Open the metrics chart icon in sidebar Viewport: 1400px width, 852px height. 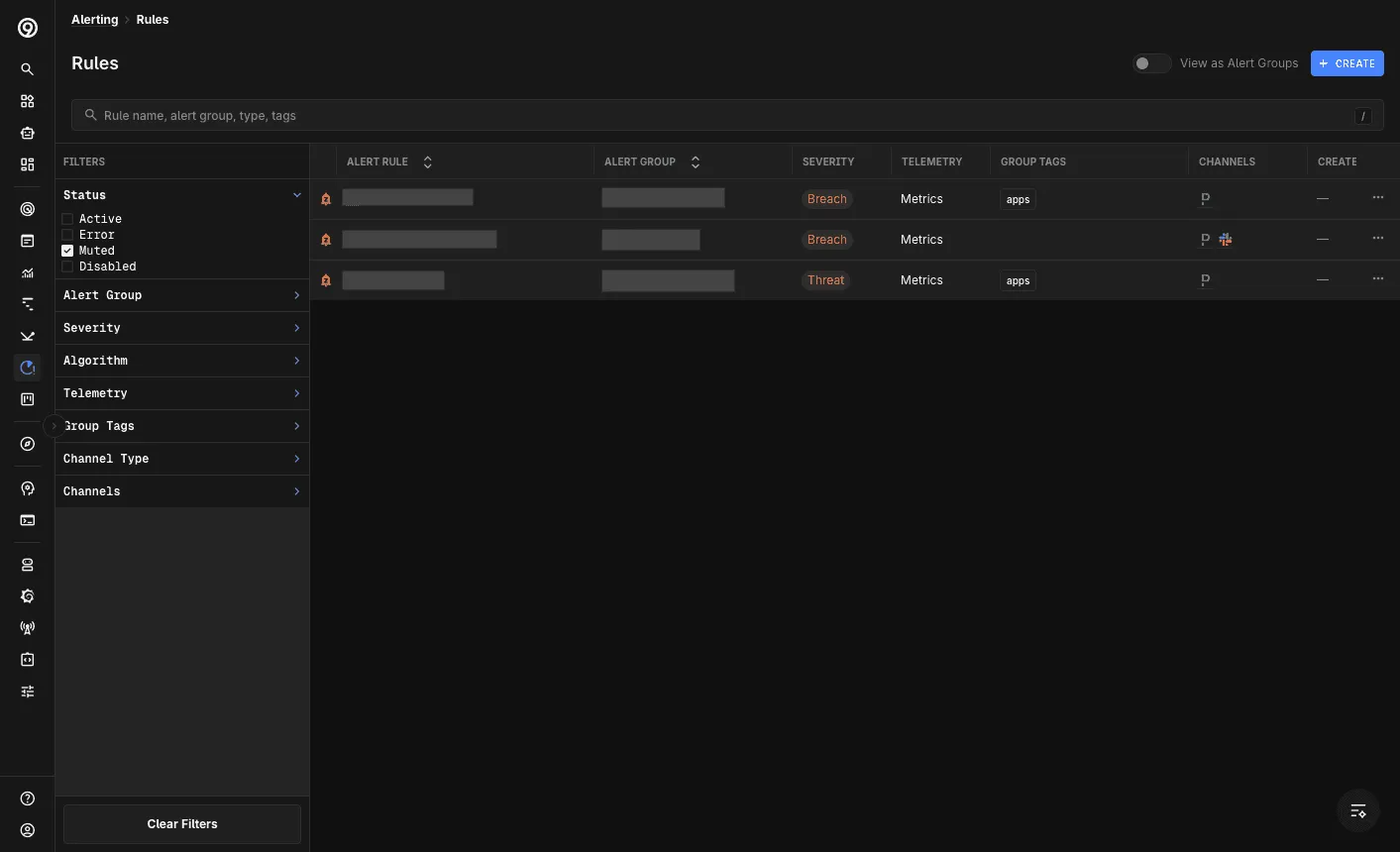coord(28,272)
